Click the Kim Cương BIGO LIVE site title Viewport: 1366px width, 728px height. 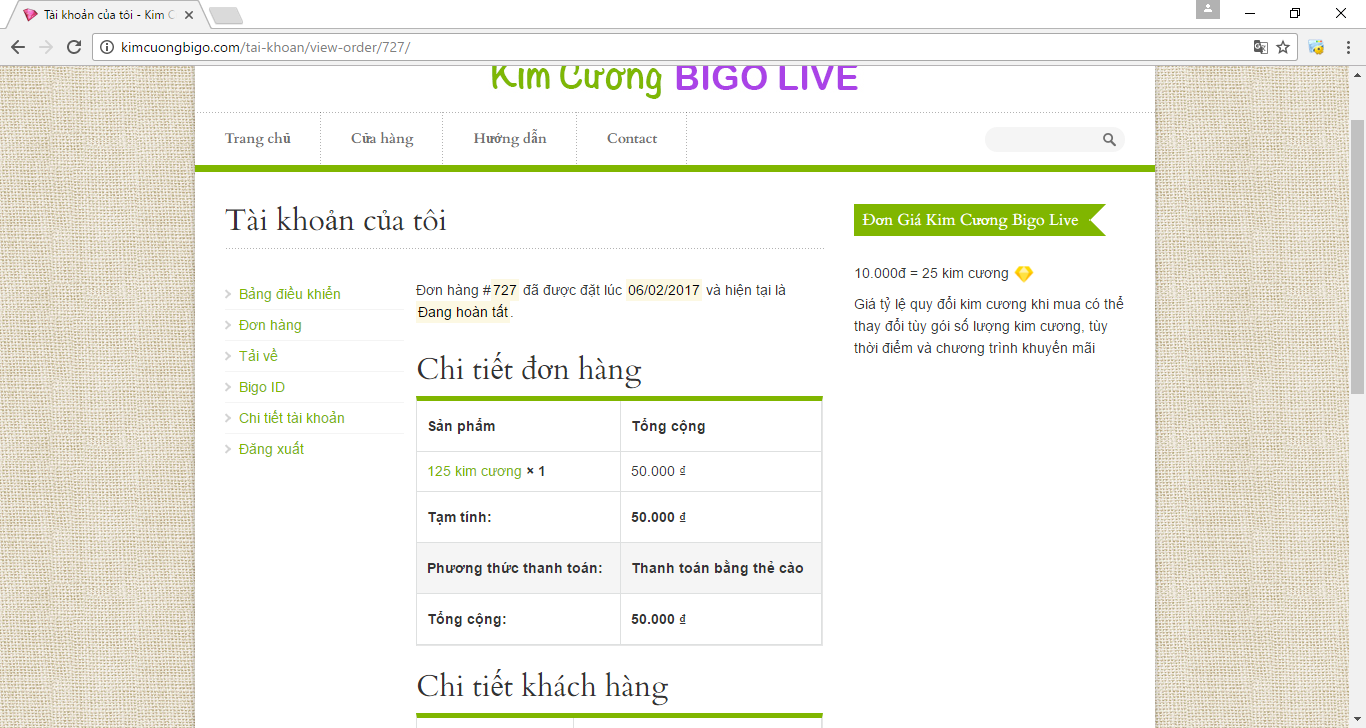point(674,78)
